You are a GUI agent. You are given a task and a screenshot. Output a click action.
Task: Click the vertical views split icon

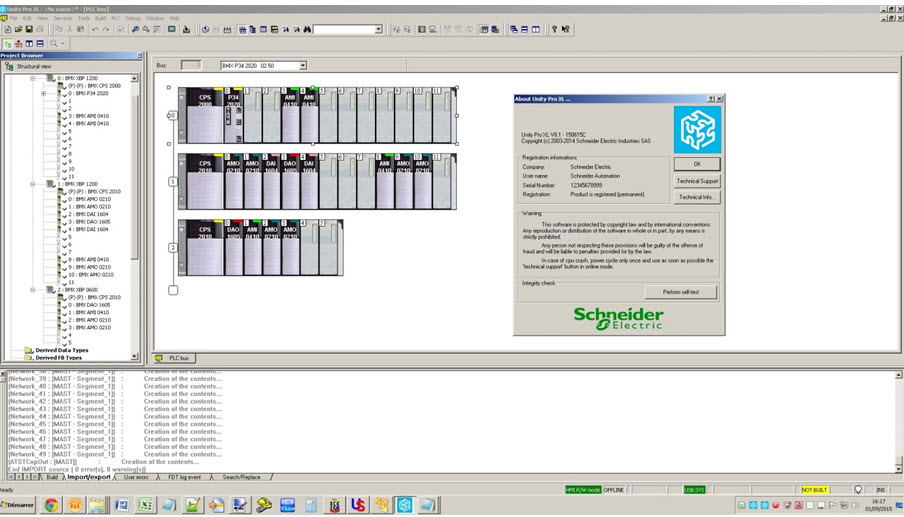pos(29,44)
